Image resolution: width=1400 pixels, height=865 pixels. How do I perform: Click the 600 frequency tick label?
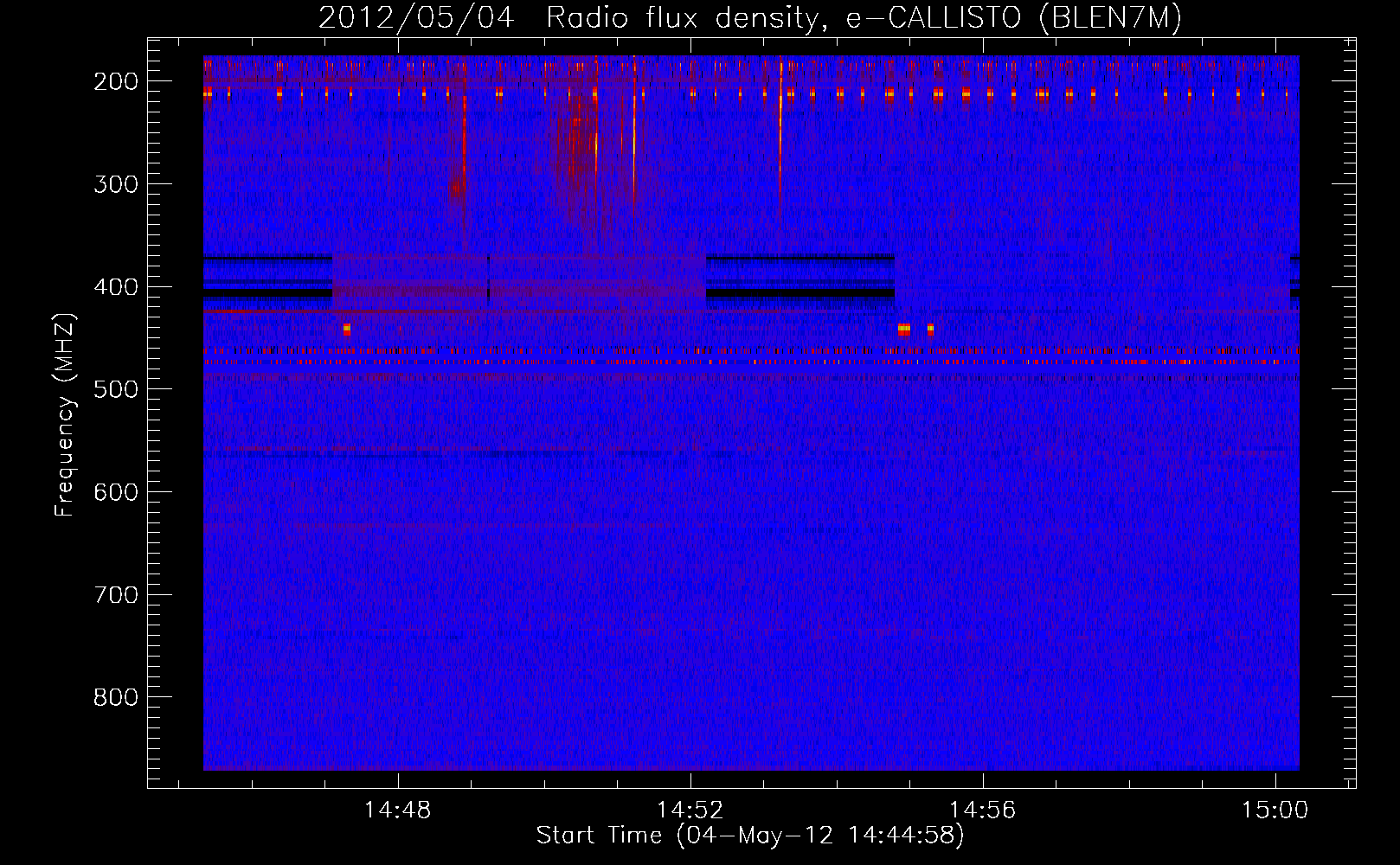[x=115, y=492]
